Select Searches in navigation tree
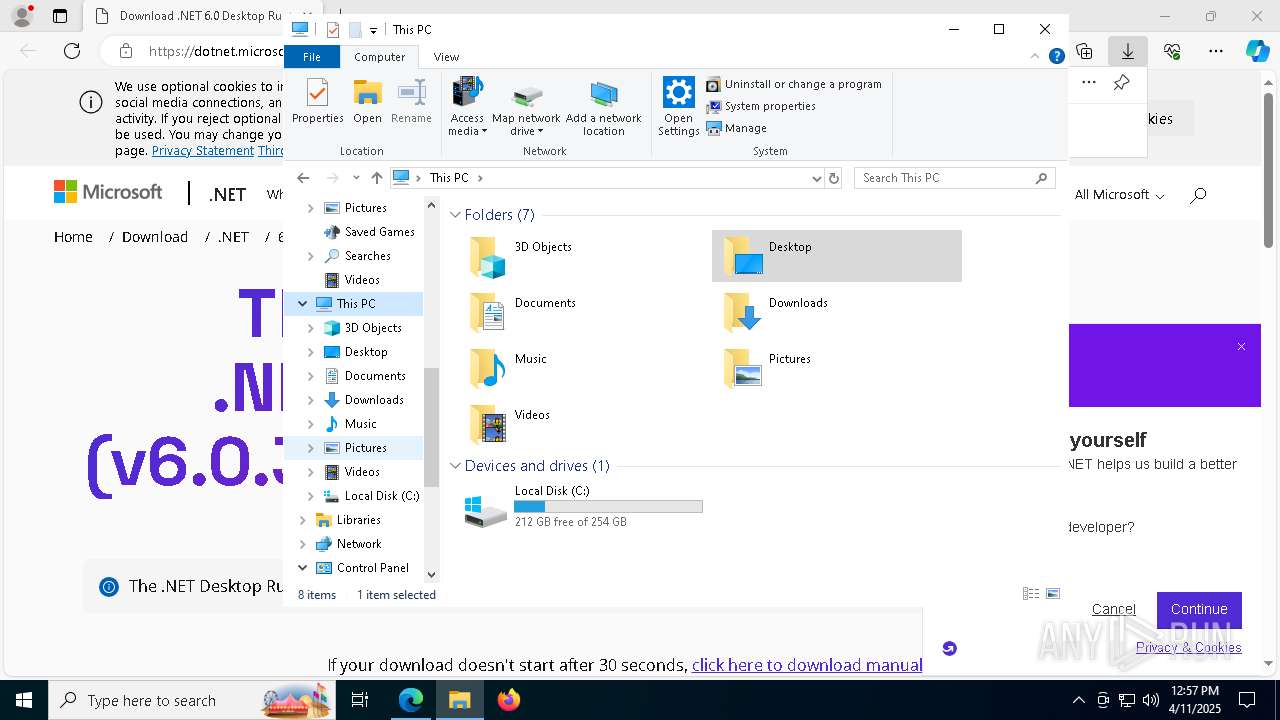The width and height of the screenshot is (1280, 720). [357, 256]
